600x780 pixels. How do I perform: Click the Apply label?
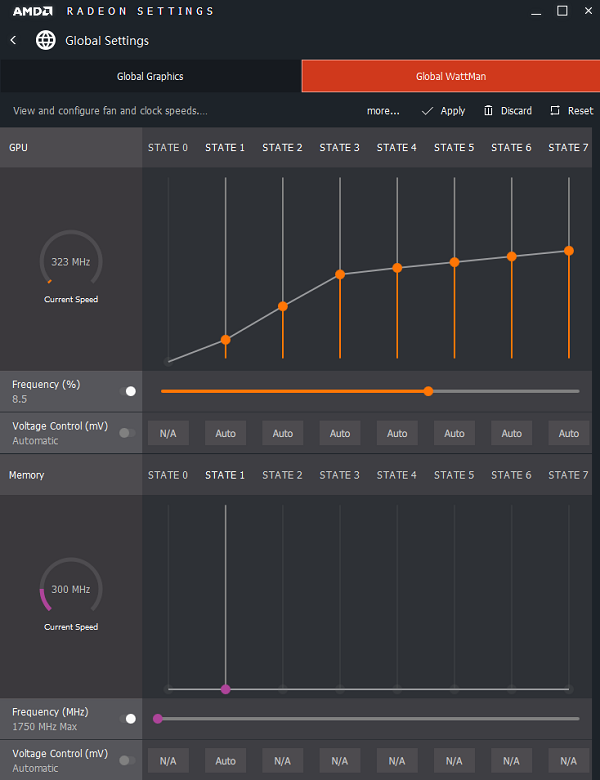453,111
